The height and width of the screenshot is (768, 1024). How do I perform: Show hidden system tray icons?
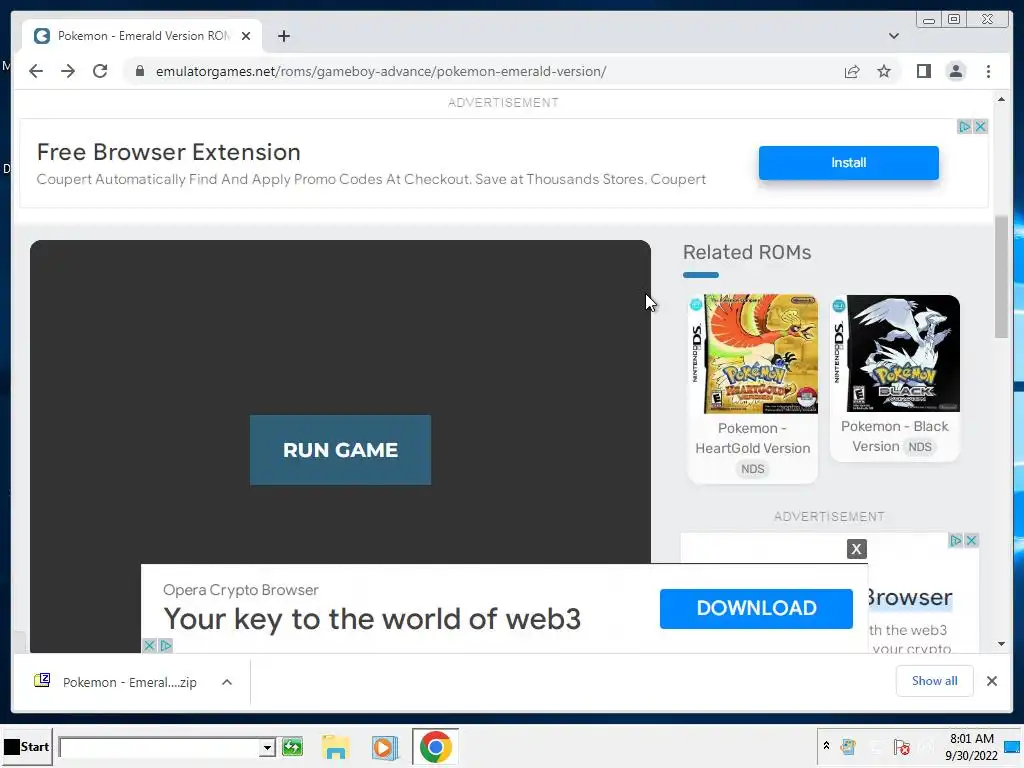coord(826,746)
